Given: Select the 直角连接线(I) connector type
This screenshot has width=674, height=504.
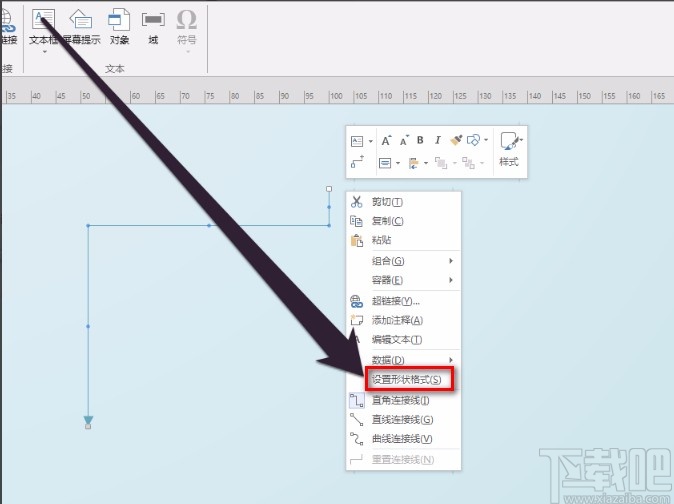Looking at the screenshot, I should coord(404,400).
